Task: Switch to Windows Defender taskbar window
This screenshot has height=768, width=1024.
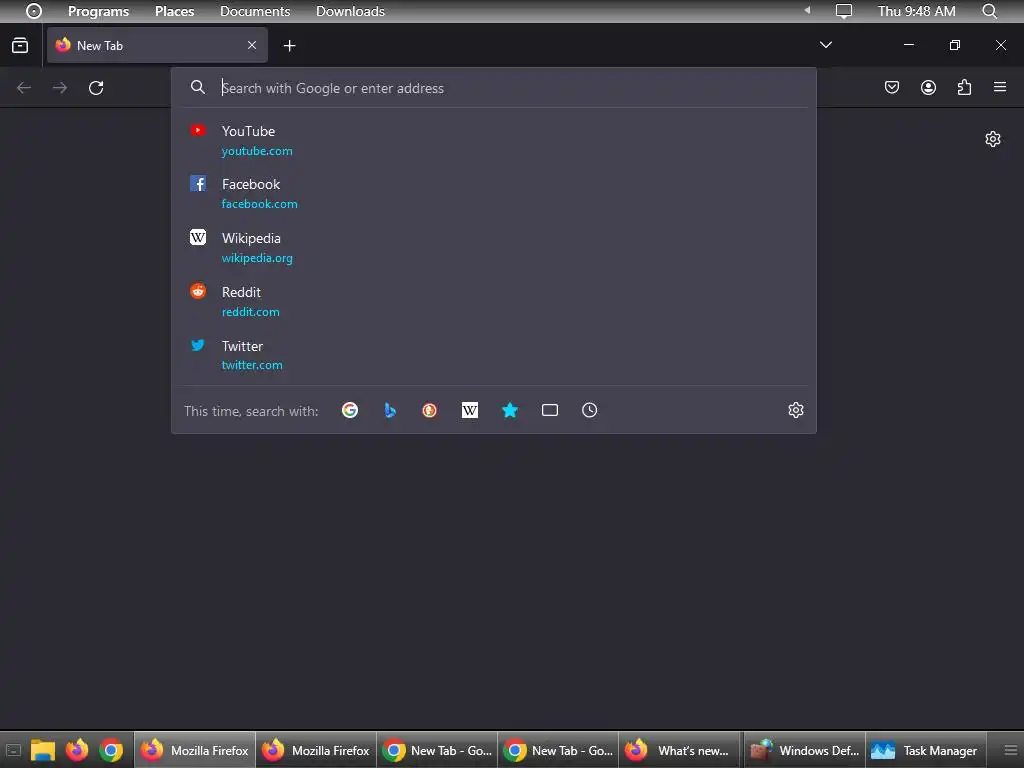Action: point(805,750)
